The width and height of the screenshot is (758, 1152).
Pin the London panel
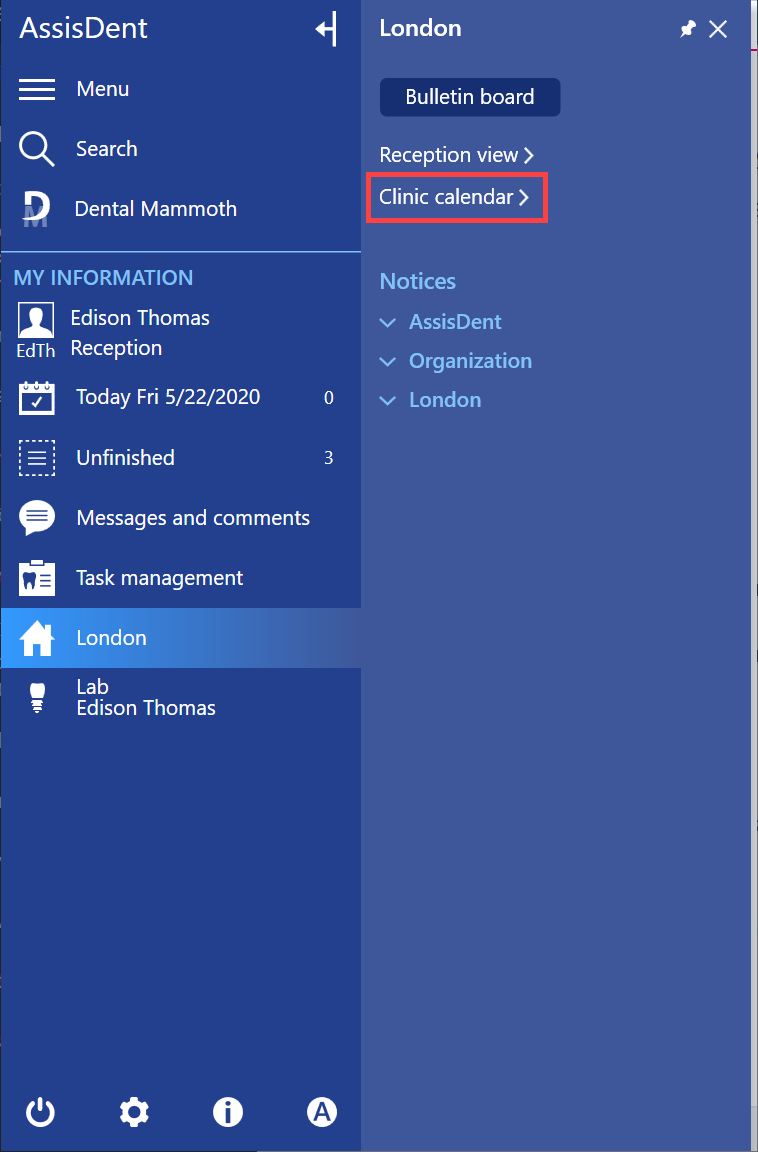tap(687, 29)
